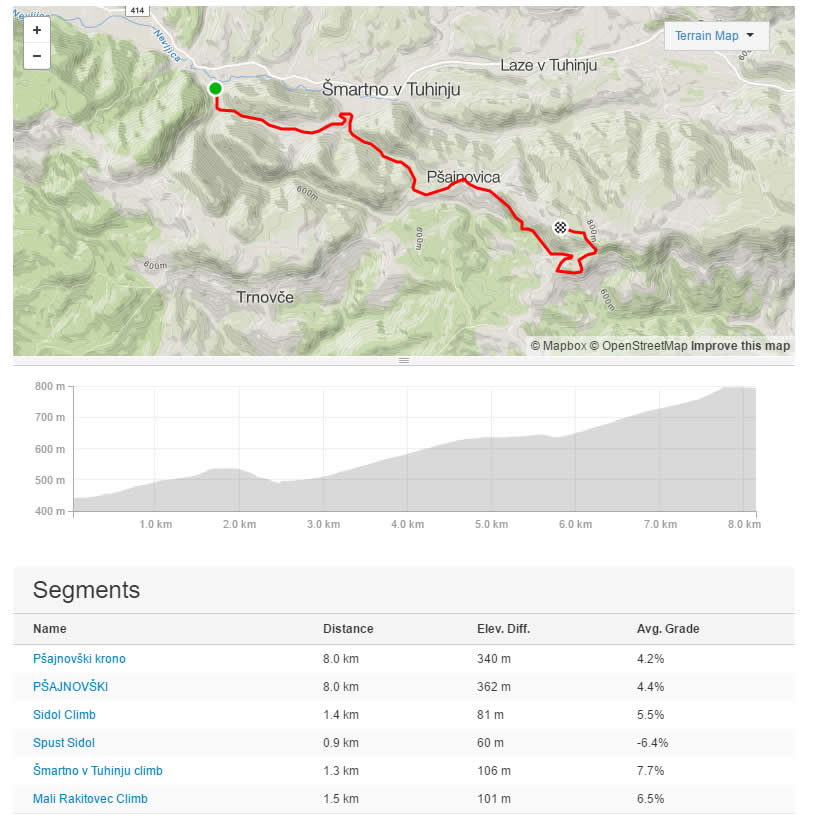Open the PŠAJNOVŠKI segment link
826x836 pixels.
point(70,687)
